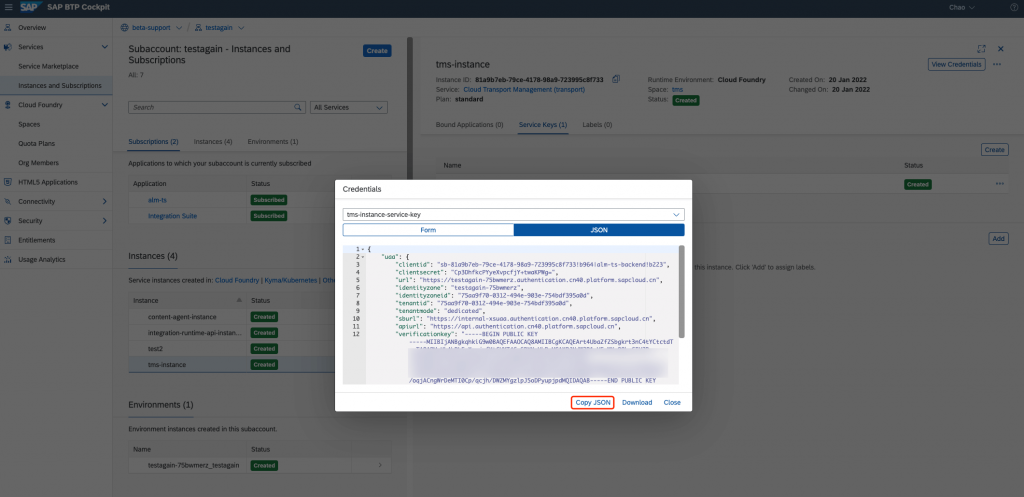Click the Services sidebar icon

point(8,47)
